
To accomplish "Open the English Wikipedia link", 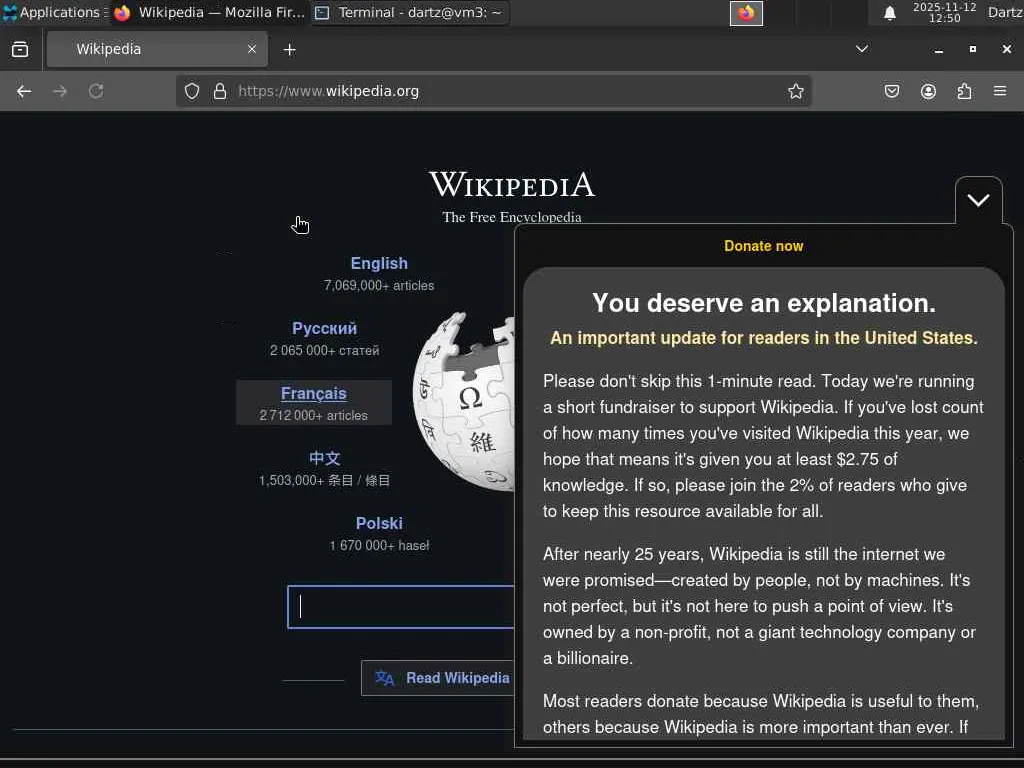I will tap(379, 263).
